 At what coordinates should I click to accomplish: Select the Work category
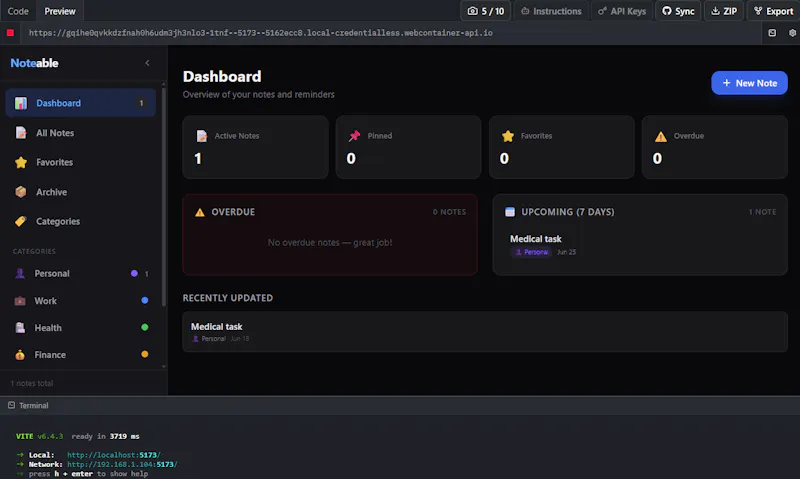pyautogui.click(x=81, y=300)
